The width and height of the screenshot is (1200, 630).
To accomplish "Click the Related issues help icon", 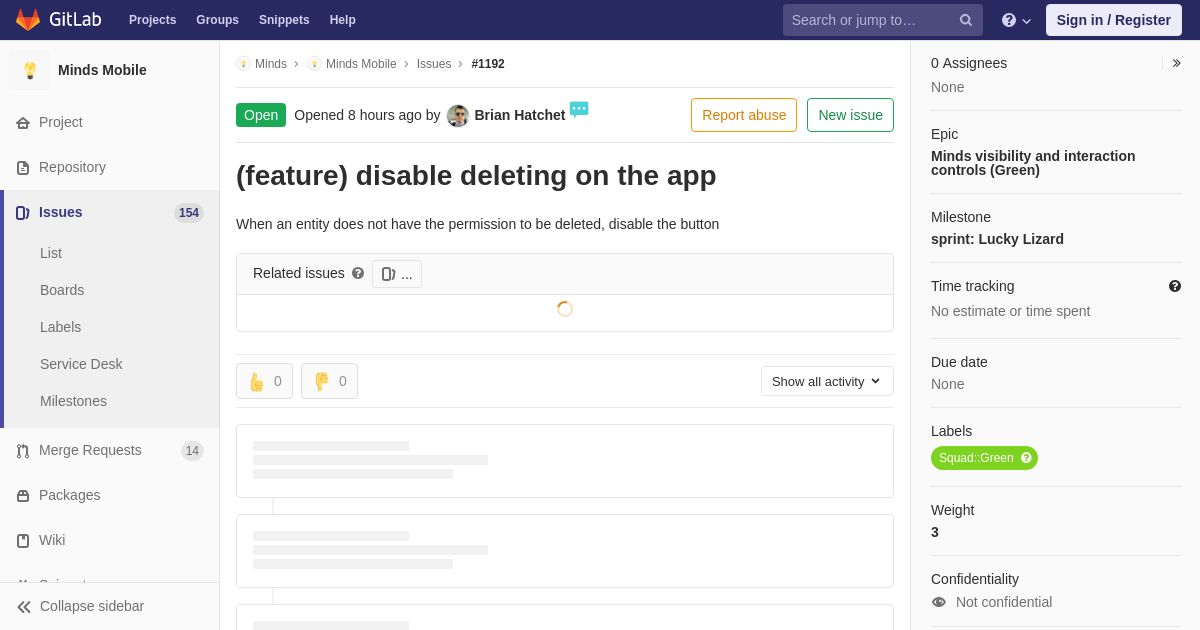I will point(358,273).
